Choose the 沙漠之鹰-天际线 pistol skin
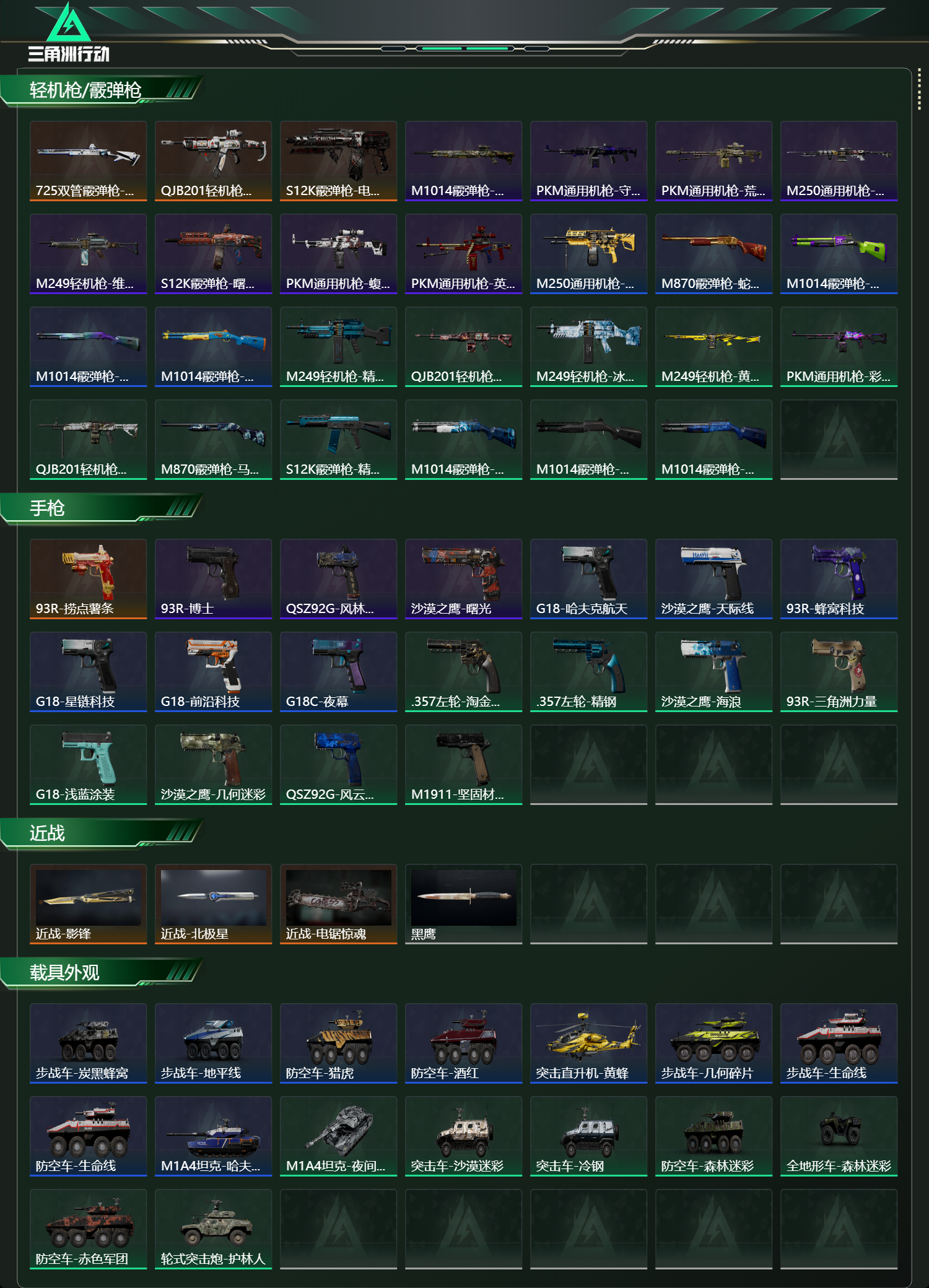This screenshot has width=929, height=1288. [714, 579]
